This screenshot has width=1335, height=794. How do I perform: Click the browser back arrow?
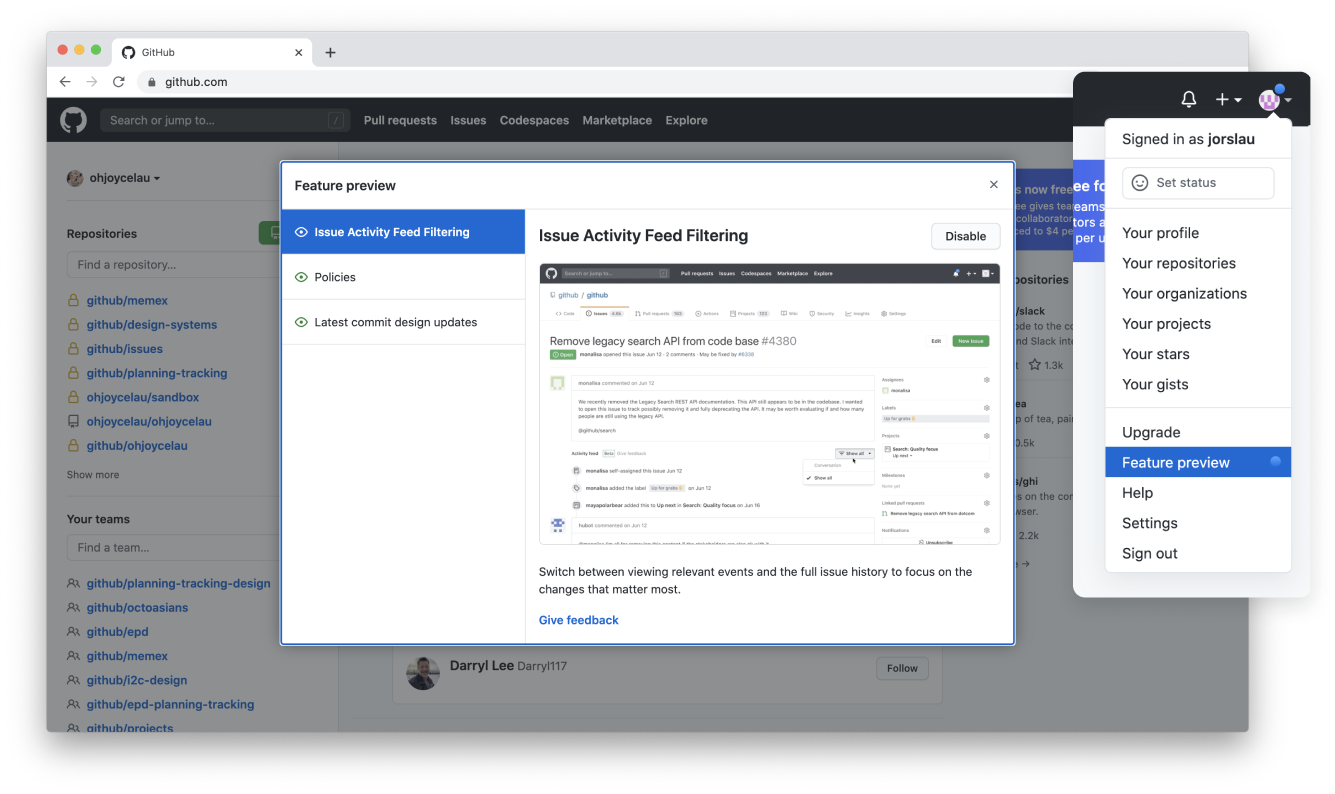(65, 82)
